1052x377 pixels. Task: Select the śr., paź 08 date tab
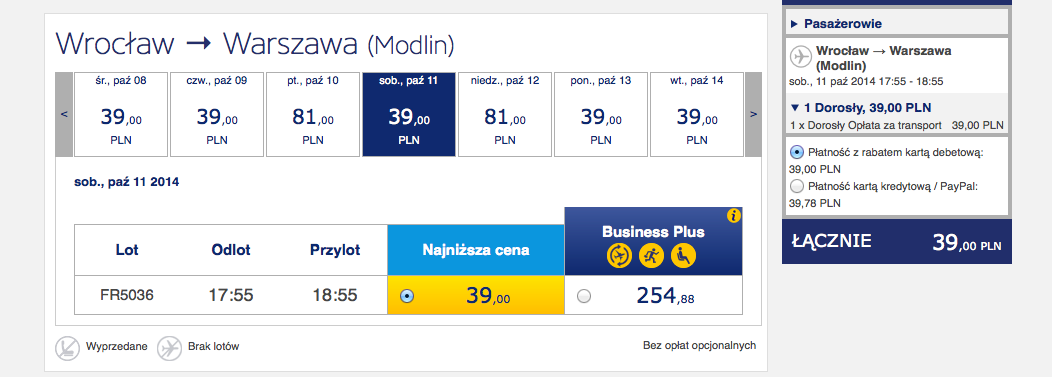pos(121,115)
